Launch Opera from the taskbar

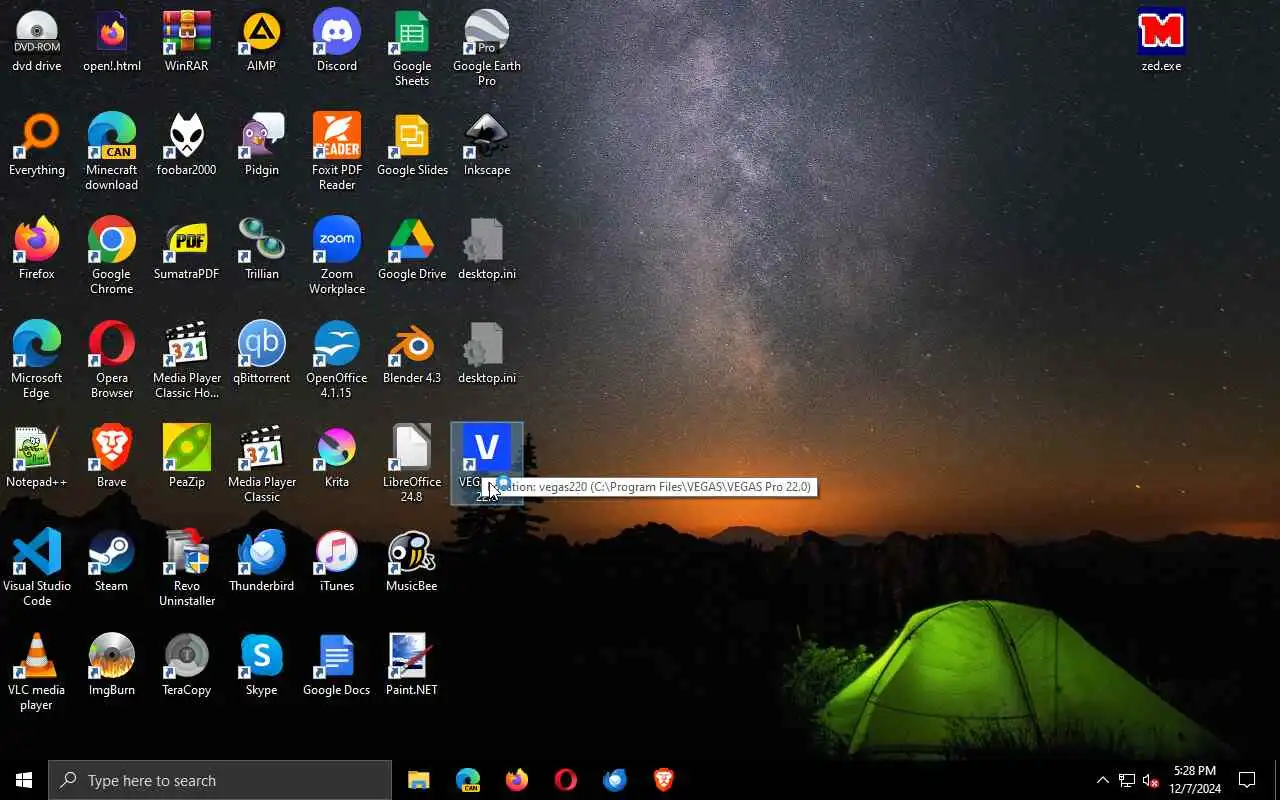pyautogui.click(x=566, y=780)
